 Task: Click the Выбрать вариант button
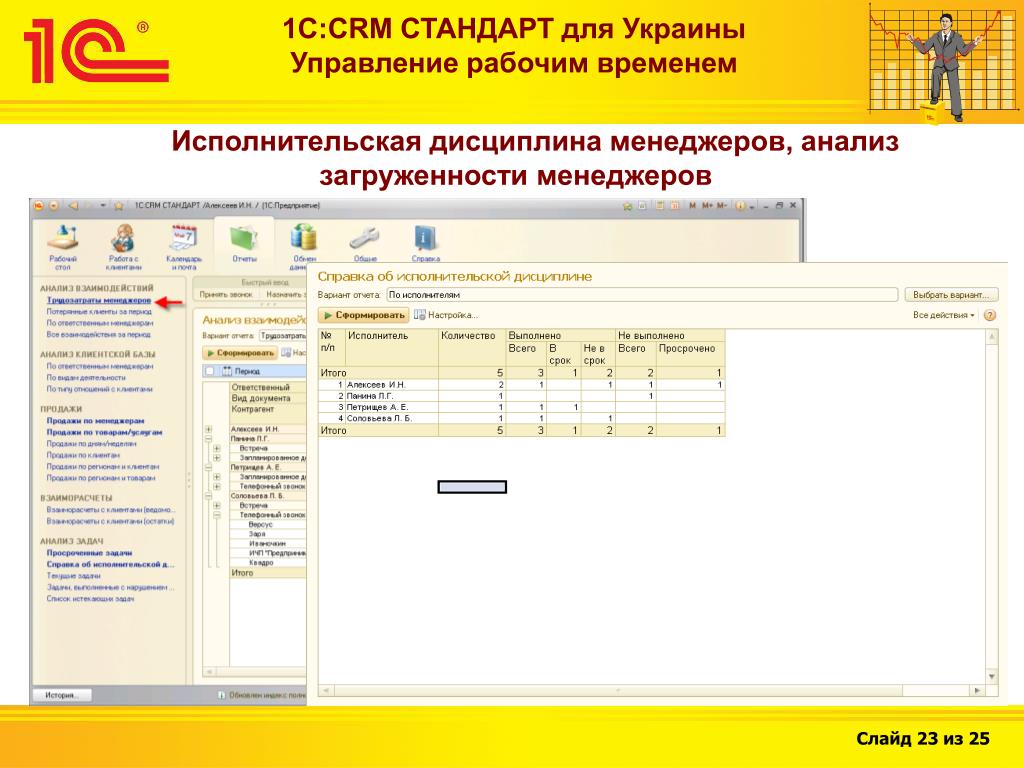(951, 295)
